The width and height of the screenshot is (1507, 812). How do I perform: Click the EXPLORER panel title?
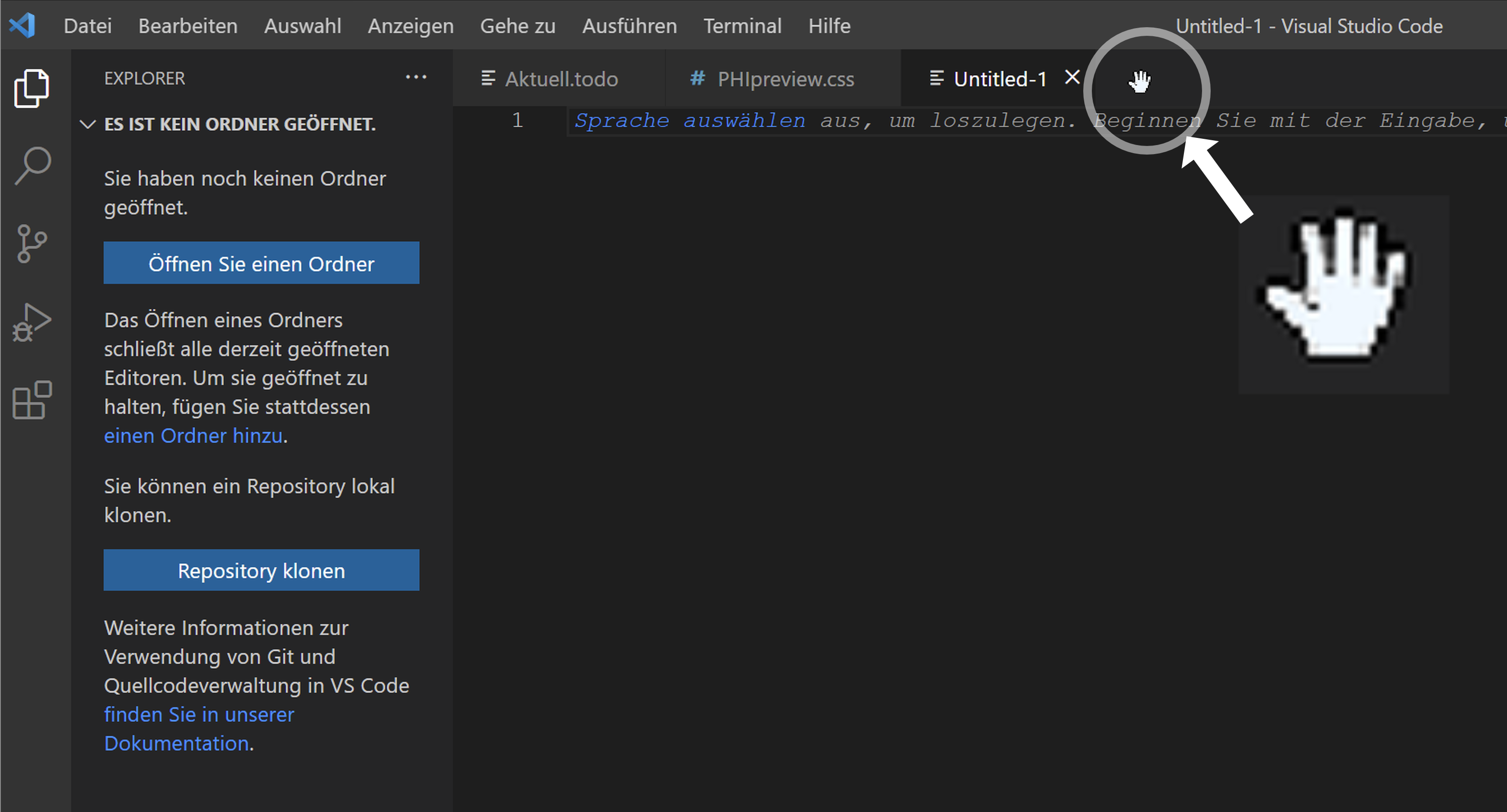click(x=145, y=78)
